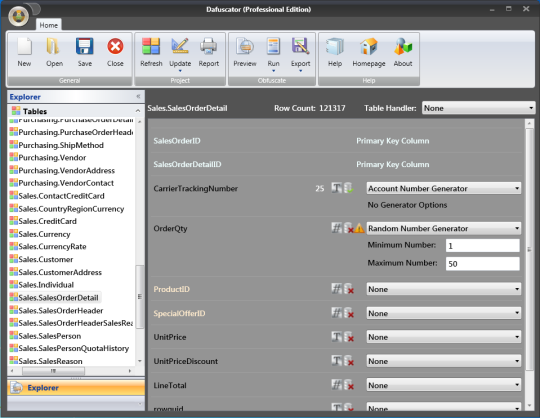Image resolution: width=540 pixels, height=418 pixels.
Task: Click the Run dropdown arrow
Action: pyautogui.click(x=273, y=71)
